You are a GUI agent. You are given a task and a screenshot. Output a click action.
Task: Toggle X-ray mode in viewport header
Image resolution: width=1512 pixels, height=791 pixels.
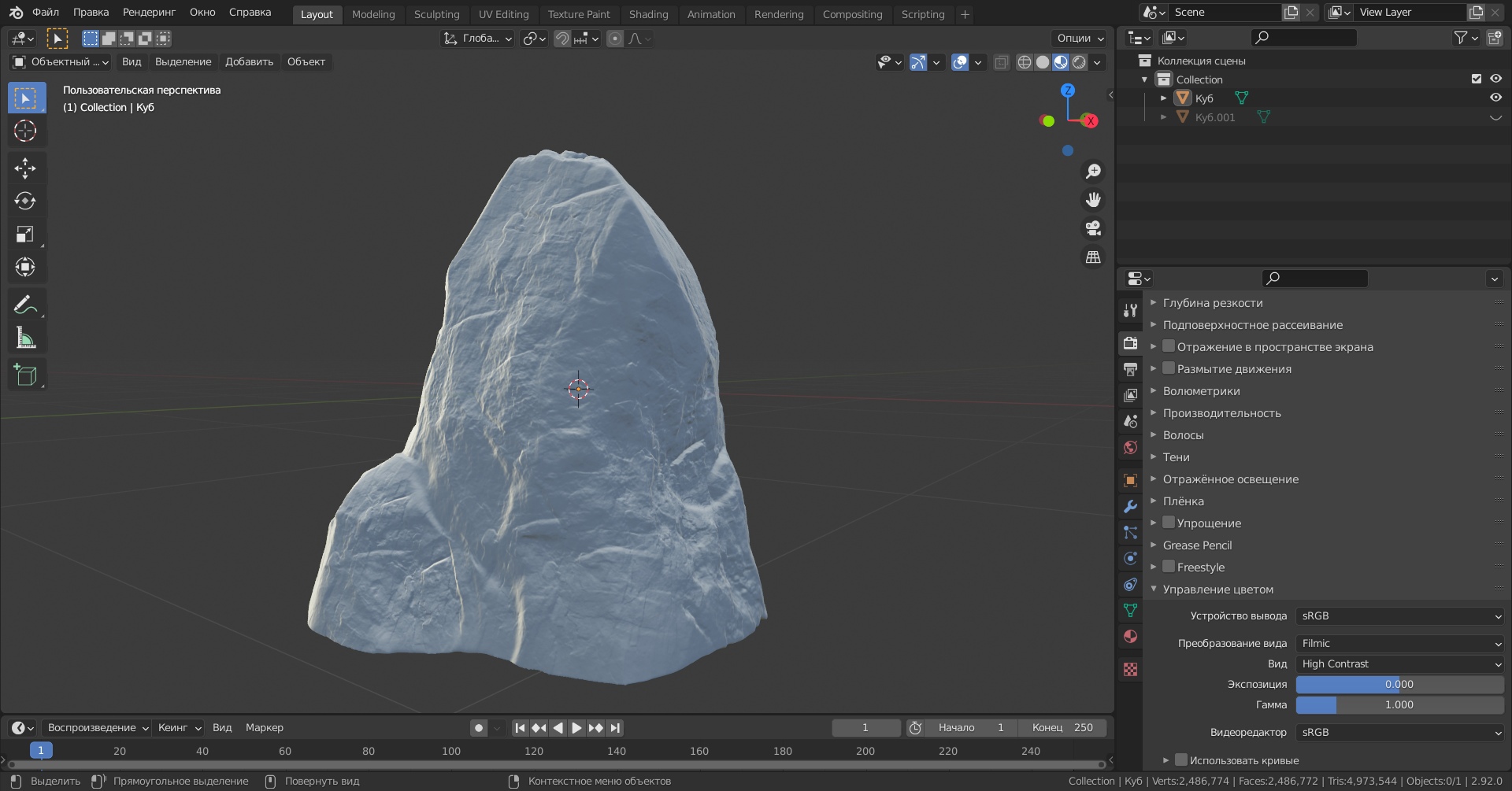pos(1001,62)
